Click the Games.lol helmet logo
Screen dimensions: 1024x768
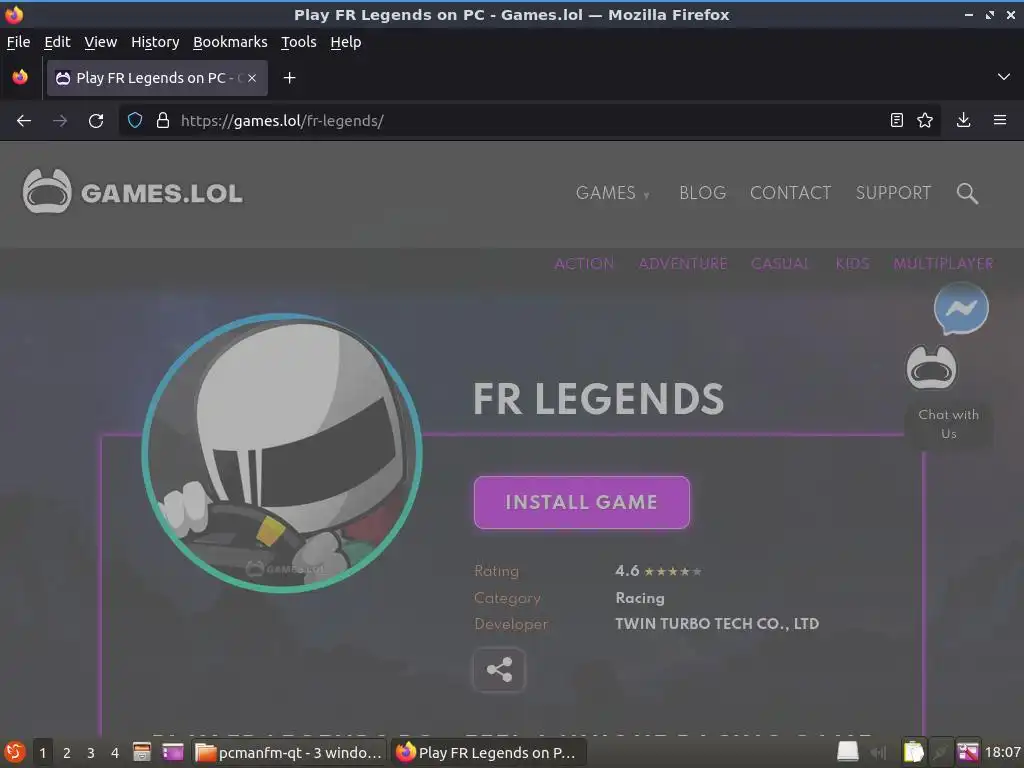47,191
